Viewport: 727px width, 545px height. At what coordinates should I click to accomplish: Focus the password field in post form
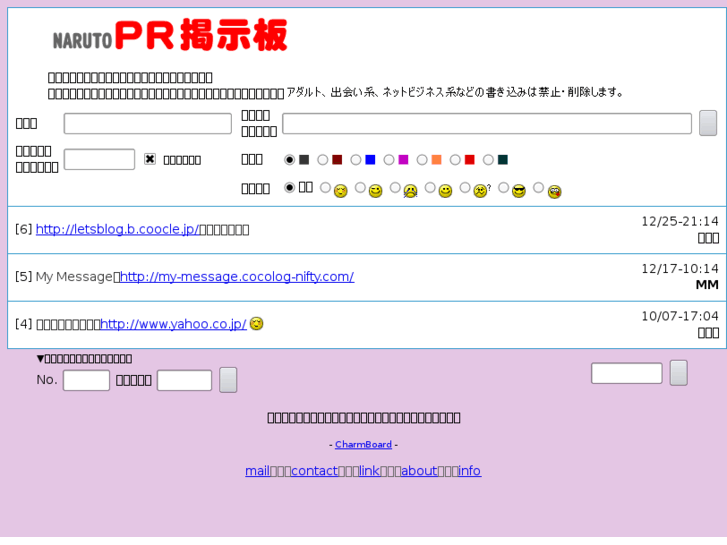99,159
